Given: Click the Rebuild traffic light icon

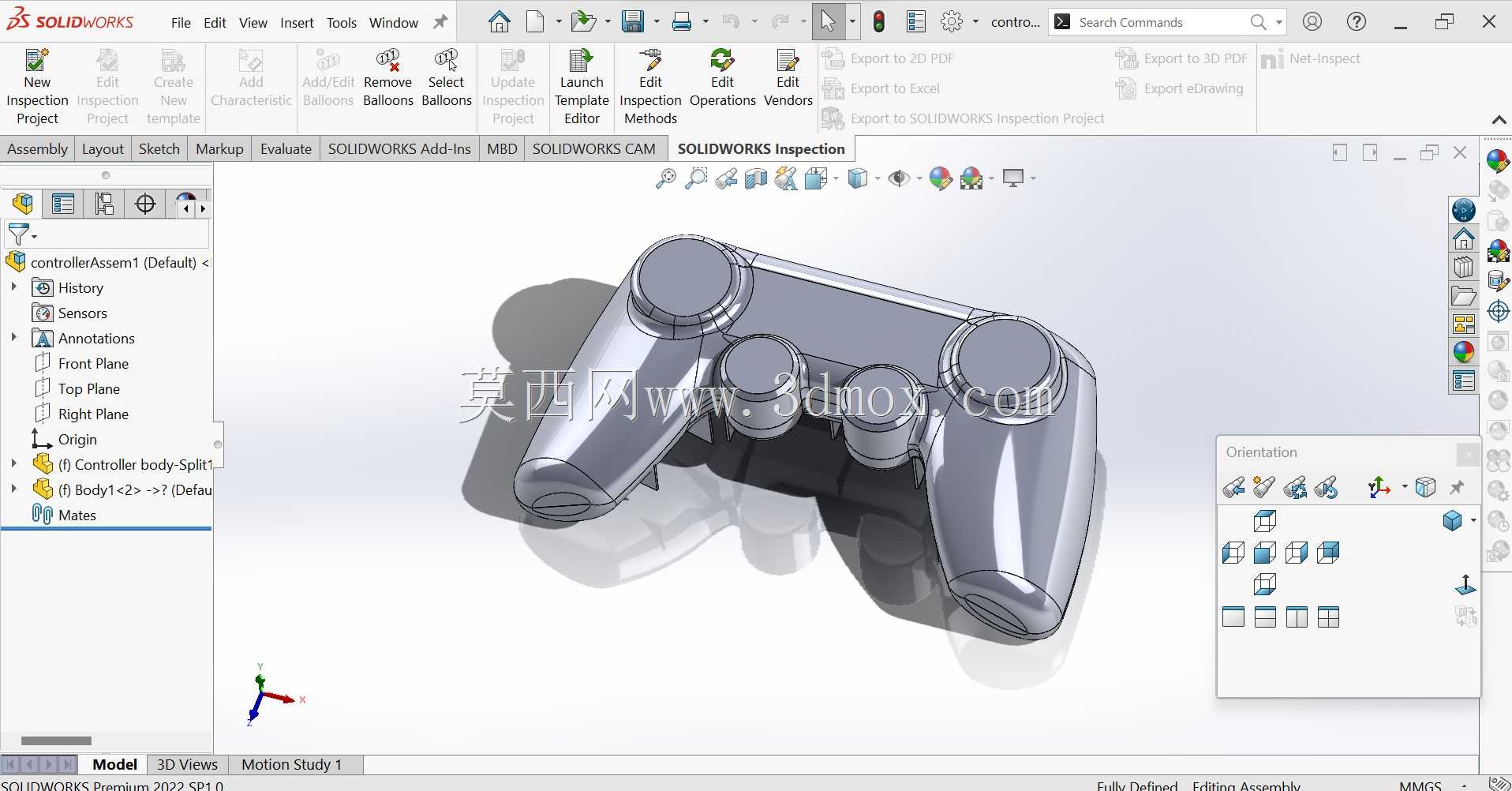Looking at the screenshot, I should click(879, 21).
